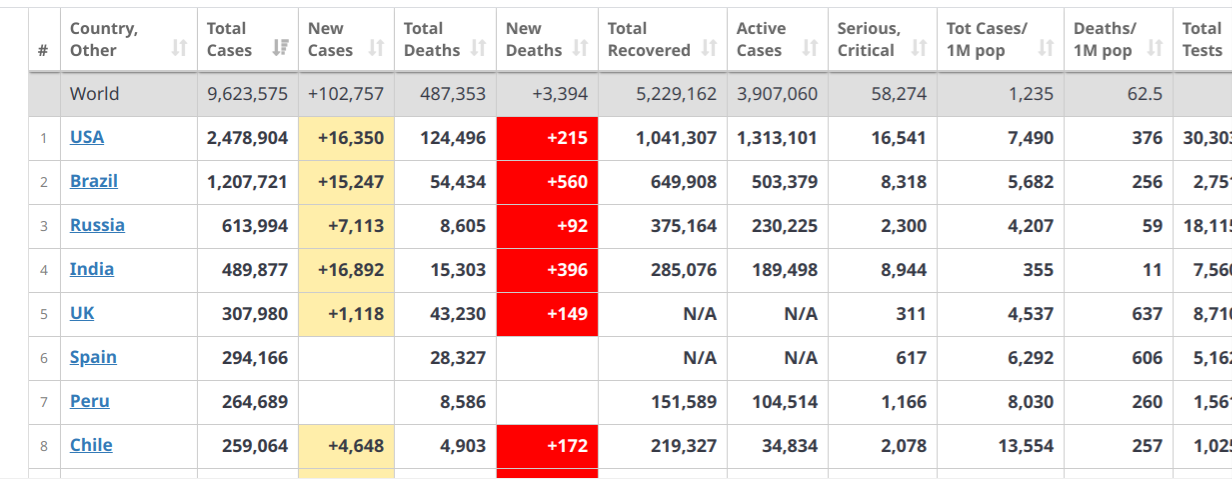
Task: Sort by Serious, Critical column arrows
Action: (x=919, y=47)
